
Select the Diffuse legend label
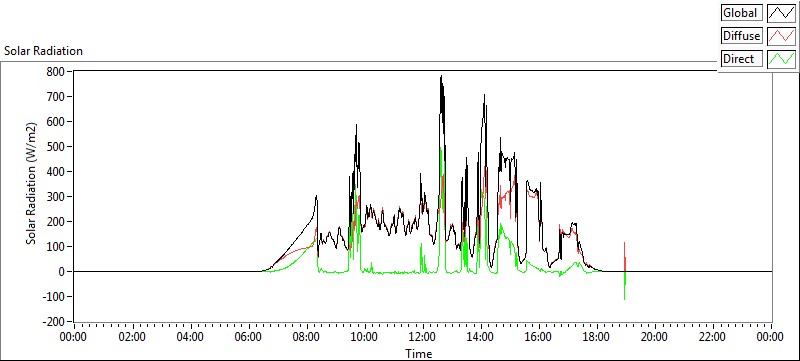[742, 36]
